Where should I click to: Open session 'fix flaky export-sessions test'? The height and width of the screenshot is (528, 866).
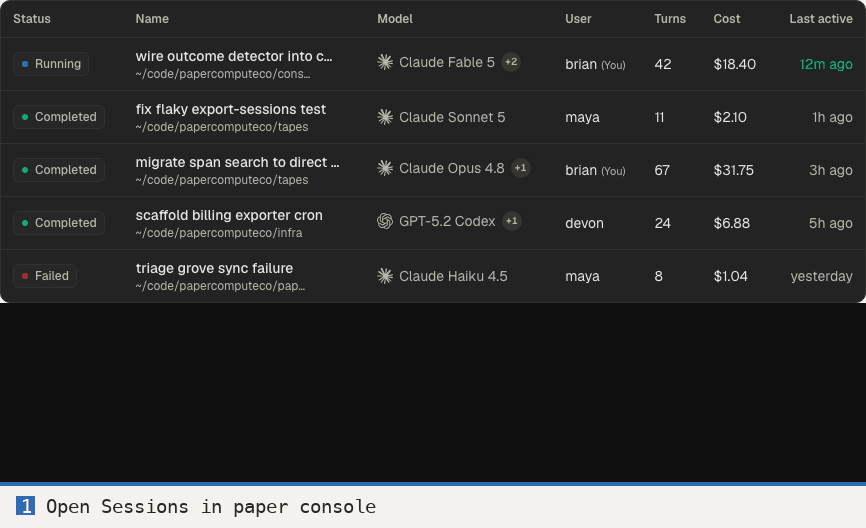click(x=231, y=109)
